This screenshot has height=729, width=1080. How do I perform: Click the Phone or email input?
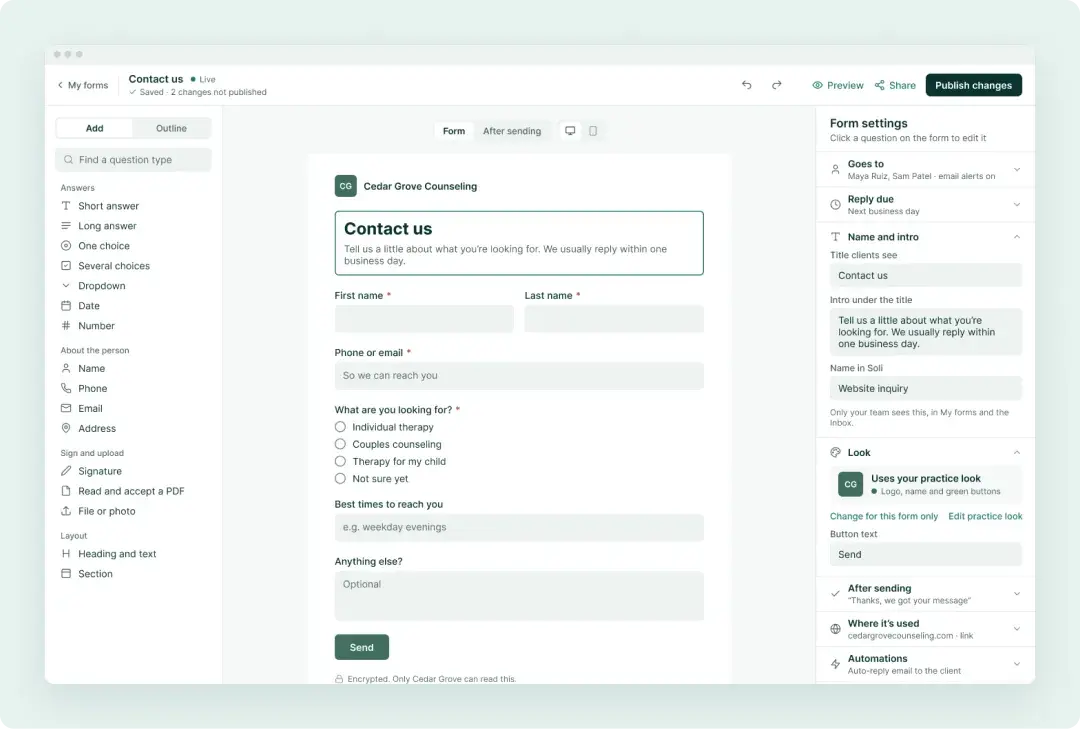(519, 376)
